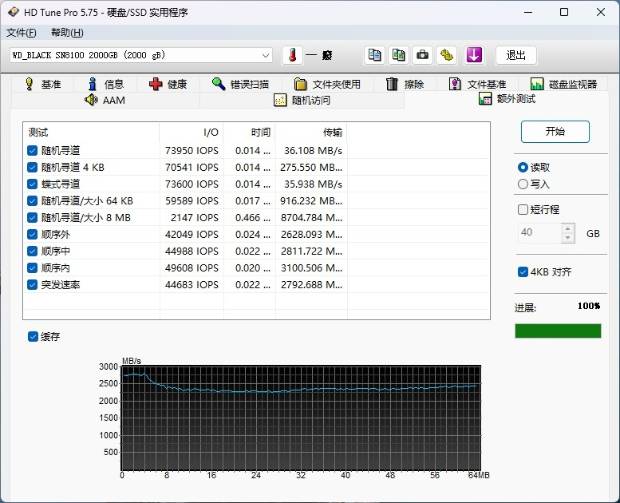The image size is (620, 503).
Task: Click the purple download arrow icon
Action: click(x=474, y=55)
